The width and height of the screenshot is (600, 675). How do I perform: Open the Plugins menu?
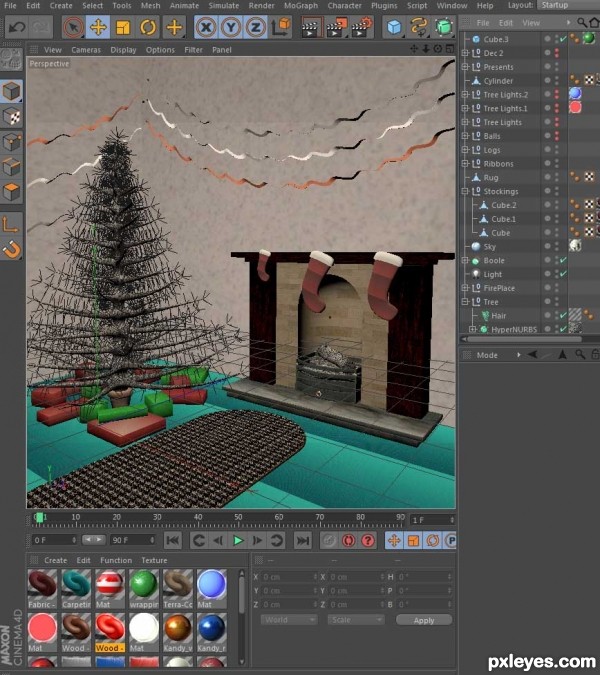384,6
